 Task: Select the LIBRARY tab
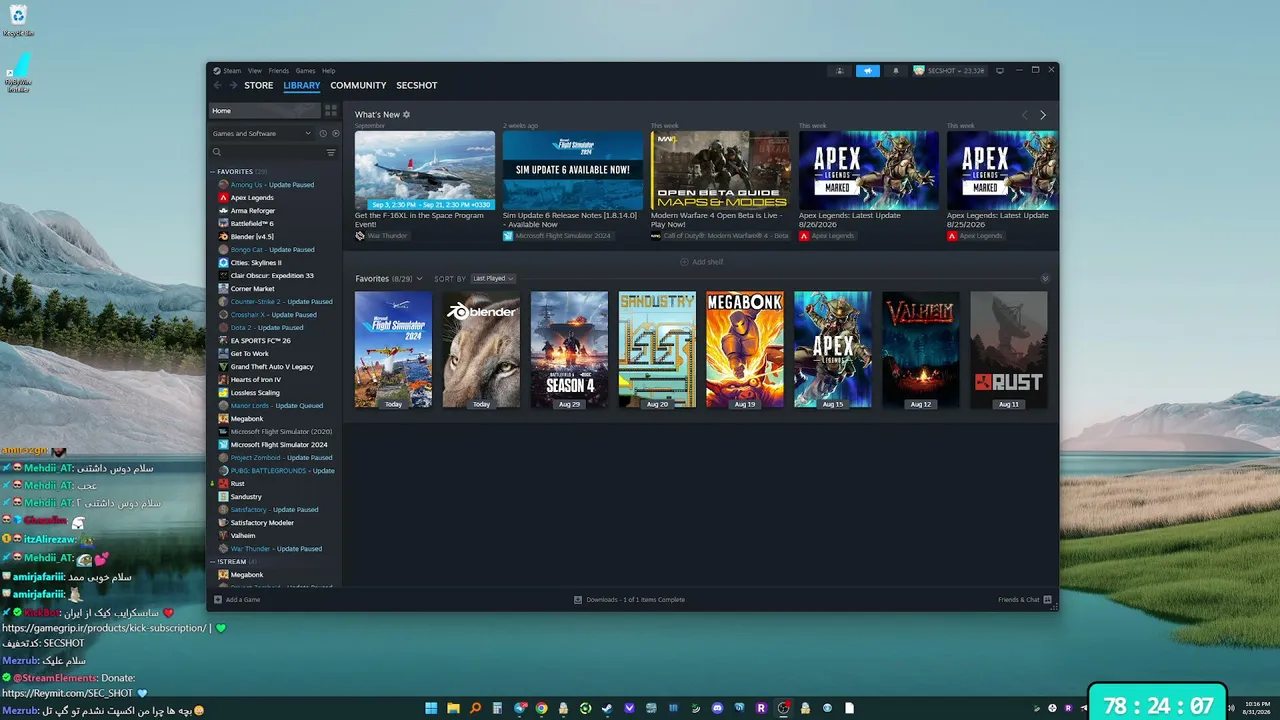click(302, 86)
